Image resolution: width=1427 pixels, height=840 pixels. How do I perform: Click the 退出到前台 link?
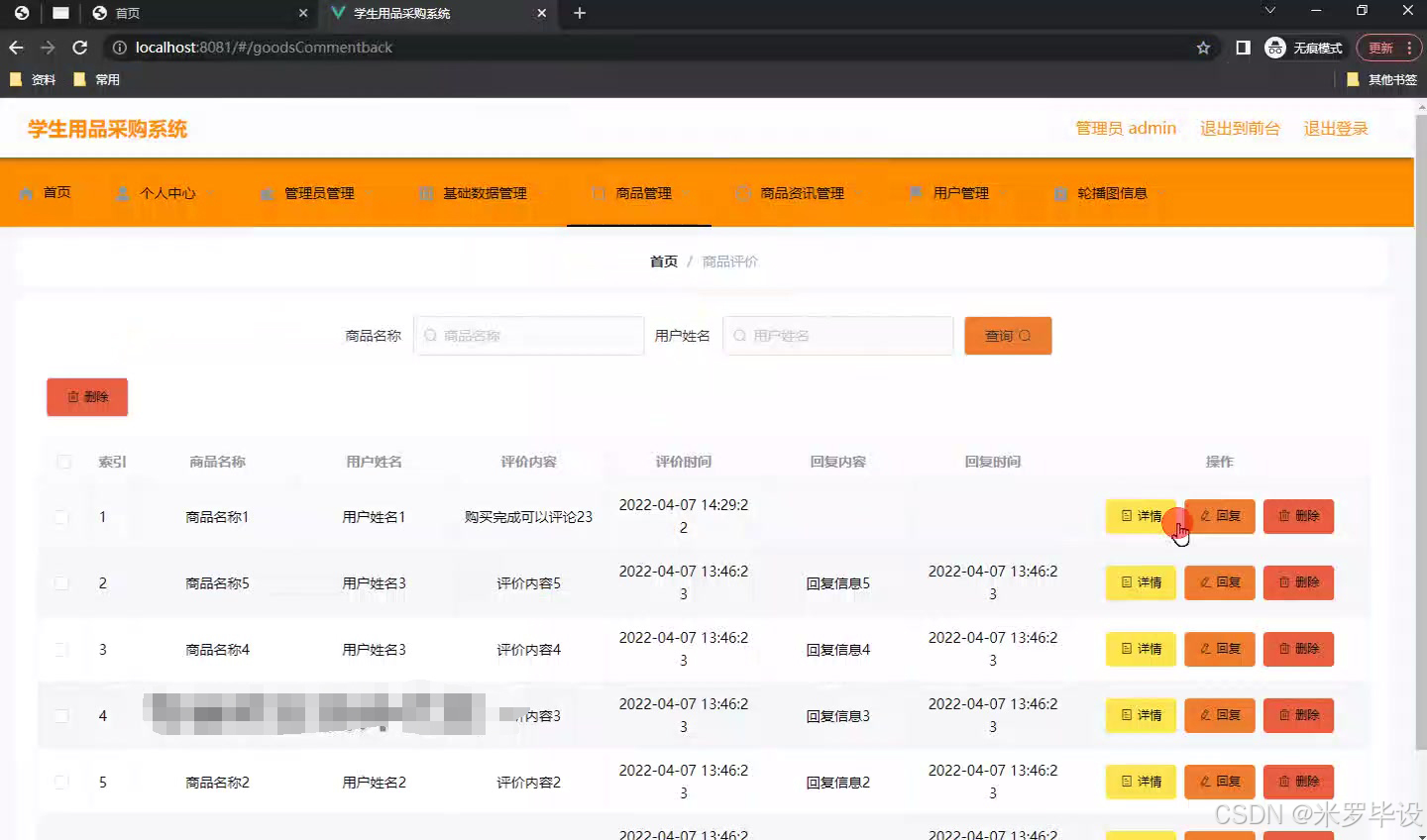[1240, 128]
